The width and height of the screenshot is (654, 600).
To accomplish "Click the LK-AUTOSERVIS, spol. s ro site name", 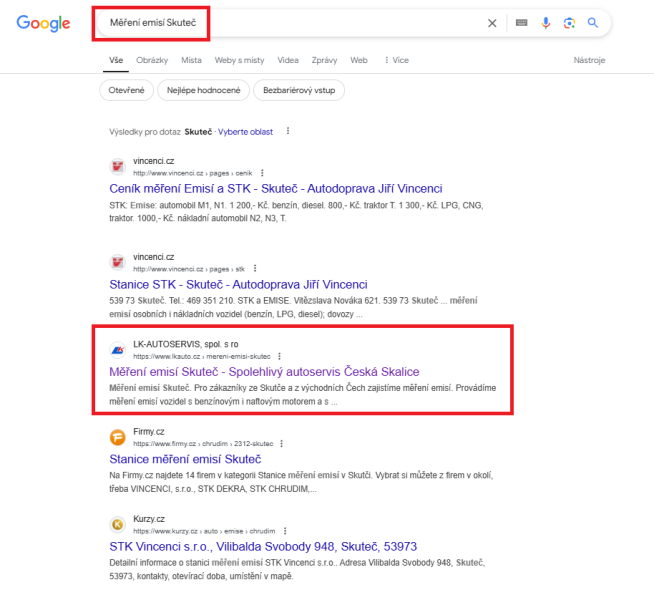I will pos(186,344).
